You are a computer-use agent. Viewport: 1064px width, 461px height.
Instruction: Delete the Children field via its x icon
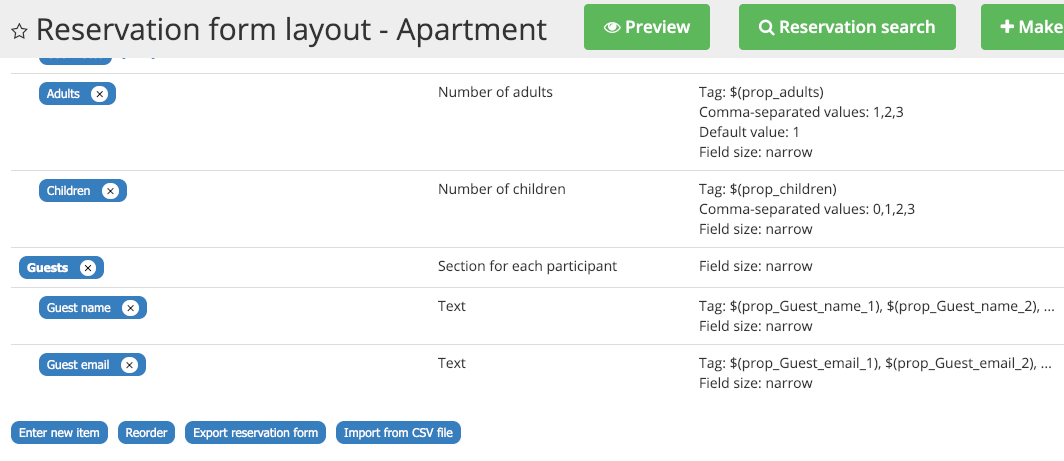pyautogui.click(x=110, y=191)
